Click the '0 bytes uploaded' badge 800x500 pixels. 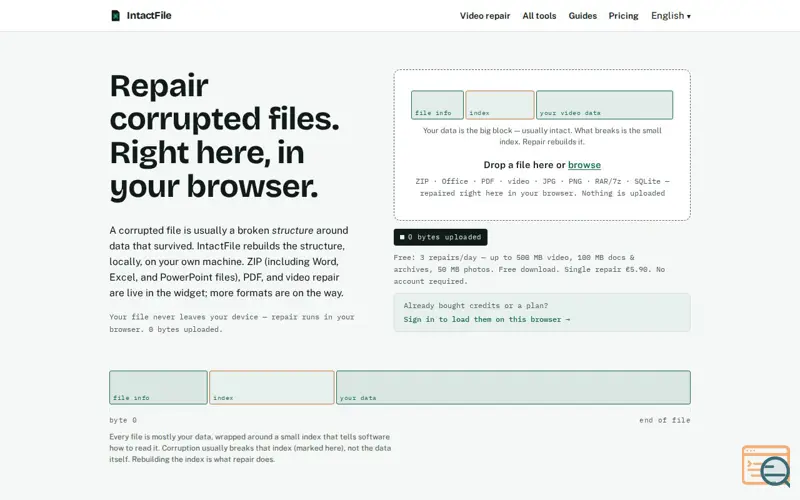440,237
